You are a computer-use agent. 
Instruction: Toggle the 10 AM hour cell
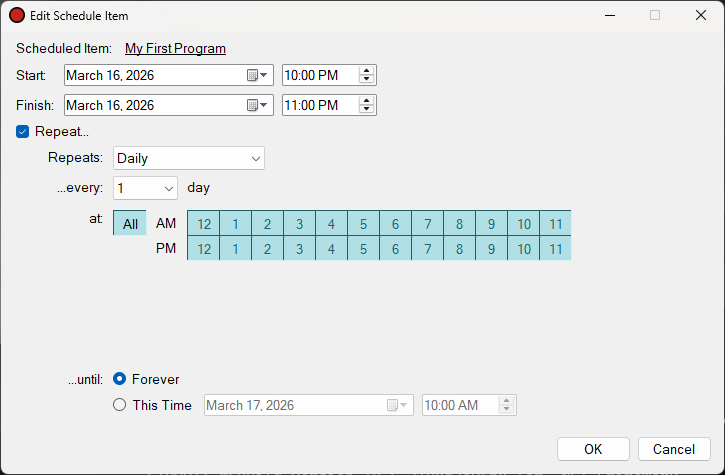pyautogui.click(x=523, y=223)
